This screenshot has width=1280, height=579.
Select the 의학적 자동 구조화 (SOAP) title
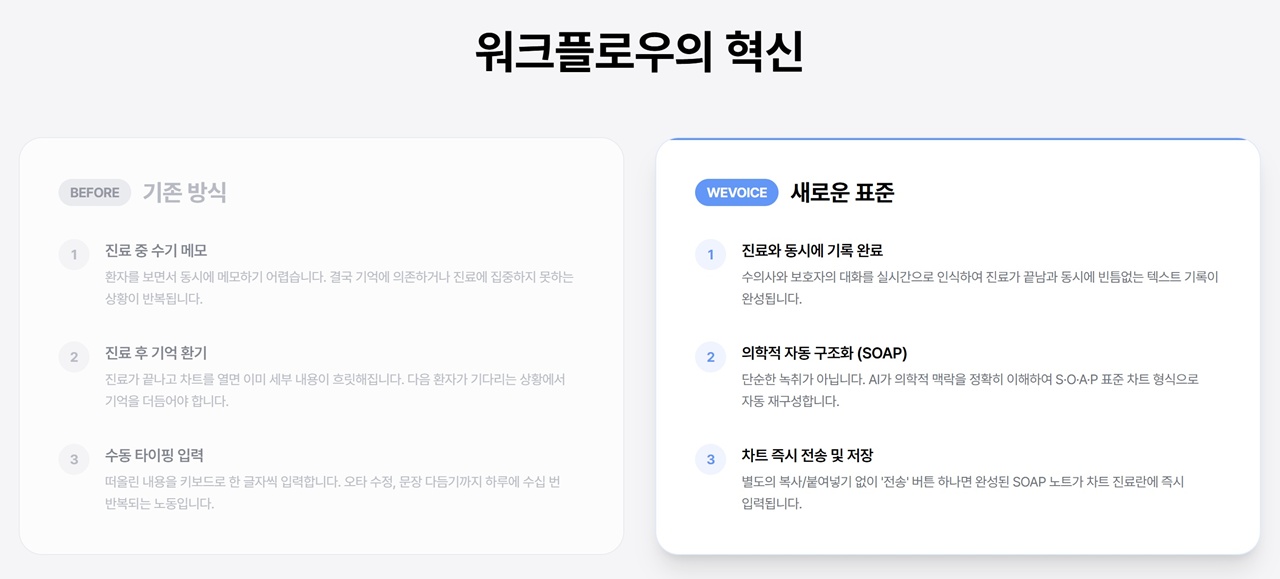(824, 353)
